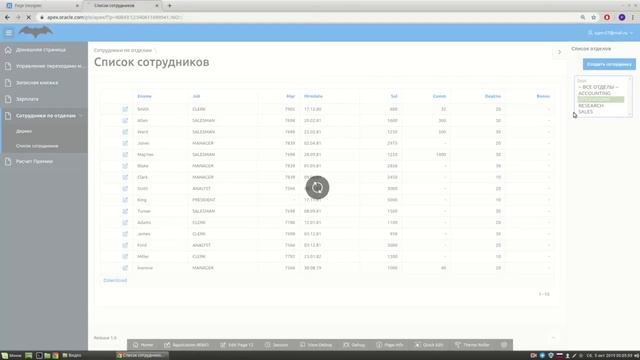The image size is (640, 360).
Task: Edit the Ford employee row icon
Action: point(125,245)
